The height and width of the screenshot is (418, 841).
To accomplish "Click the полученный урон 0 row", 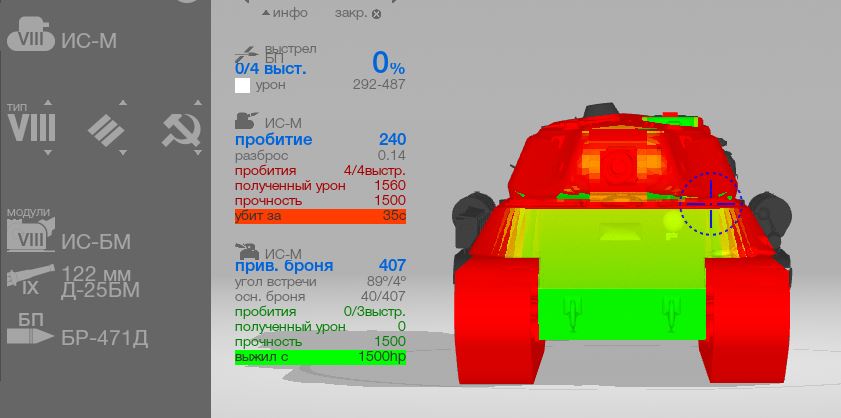I will pyautogui.click(x=320, y=327).
